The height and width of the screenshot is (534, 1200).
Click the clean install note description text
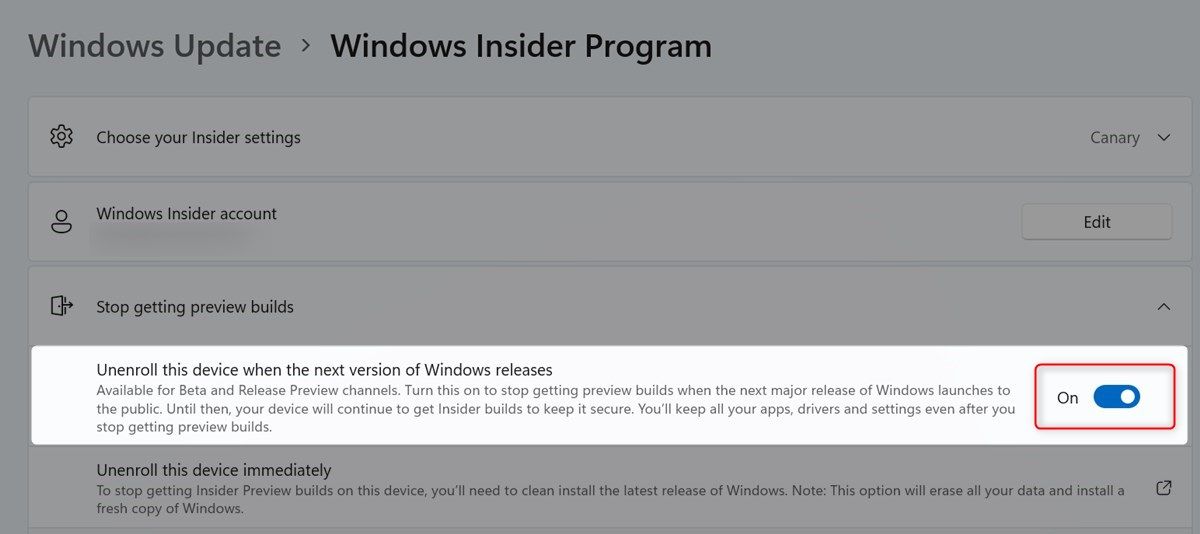[610, 499]
